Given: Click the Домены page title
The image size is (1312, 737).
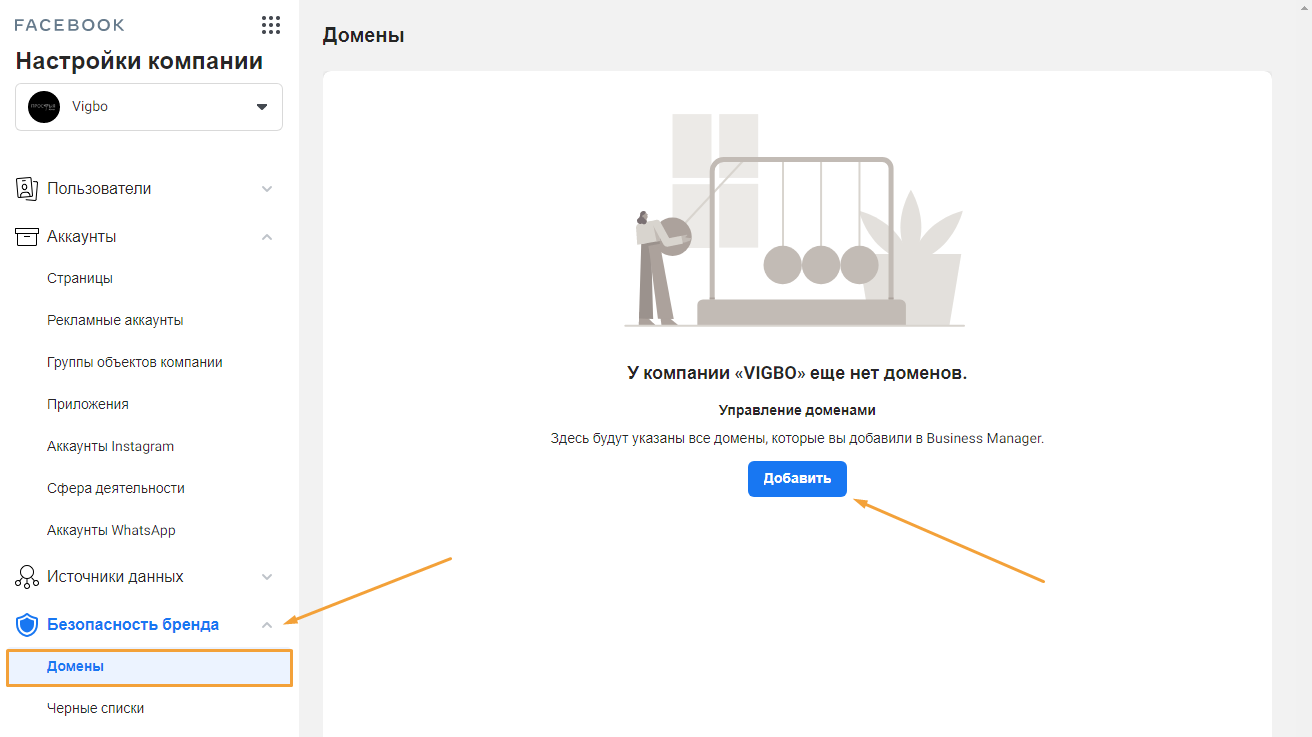Looking at the screenshot, I should coord(363,35).
